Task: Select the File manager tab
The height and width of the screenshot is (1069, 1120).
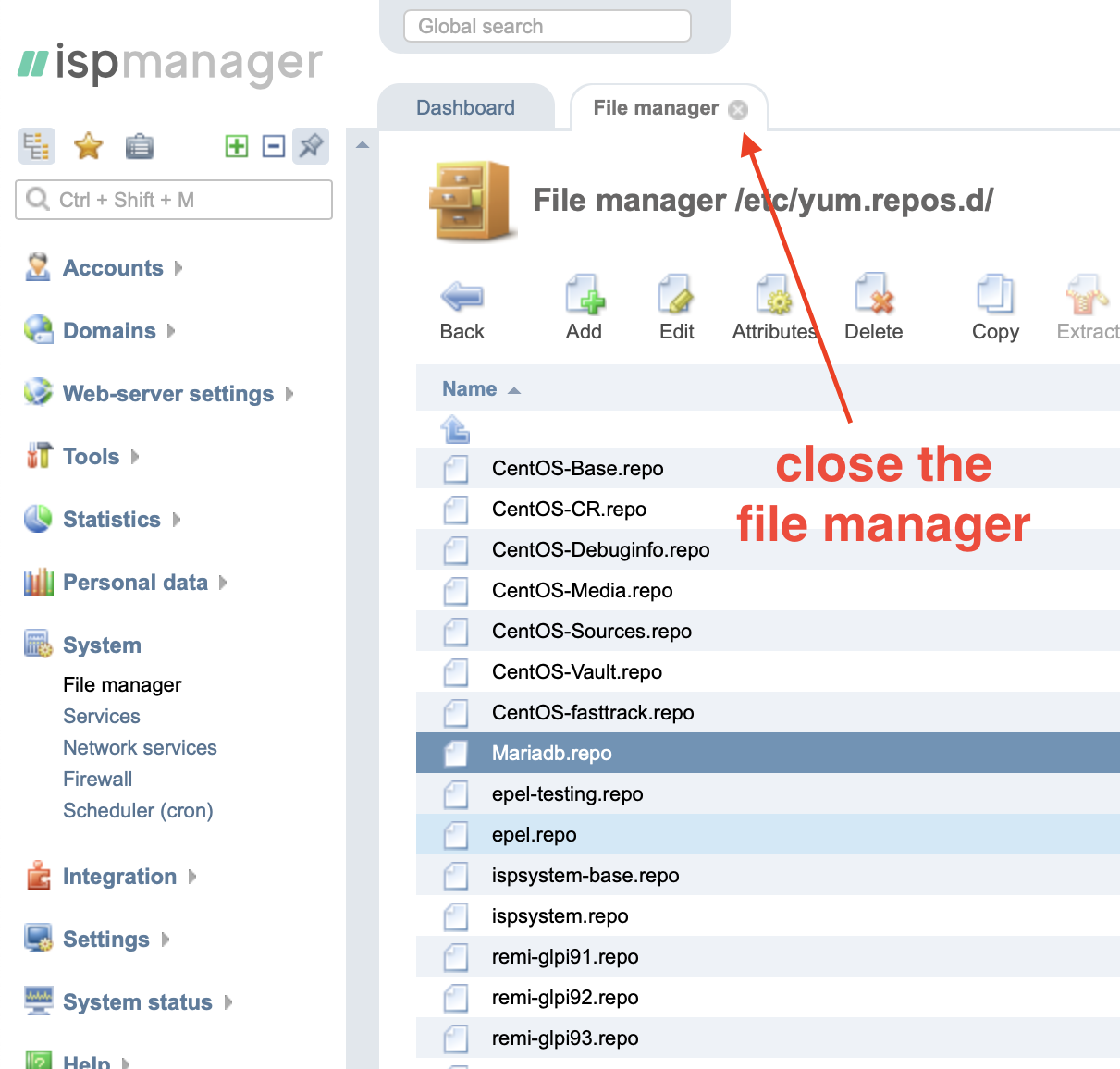Action: [x=656, y=107]
